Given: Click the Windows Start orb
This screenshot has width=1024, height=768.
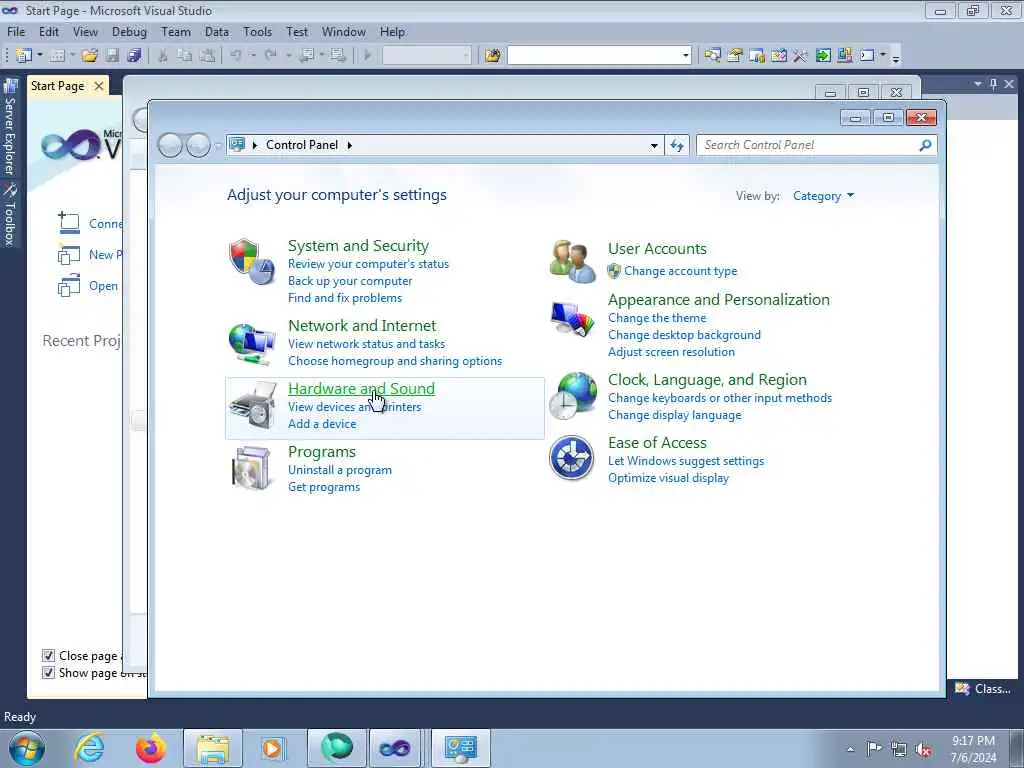Looking at the screenshot, I should click(x=27, y=748).
